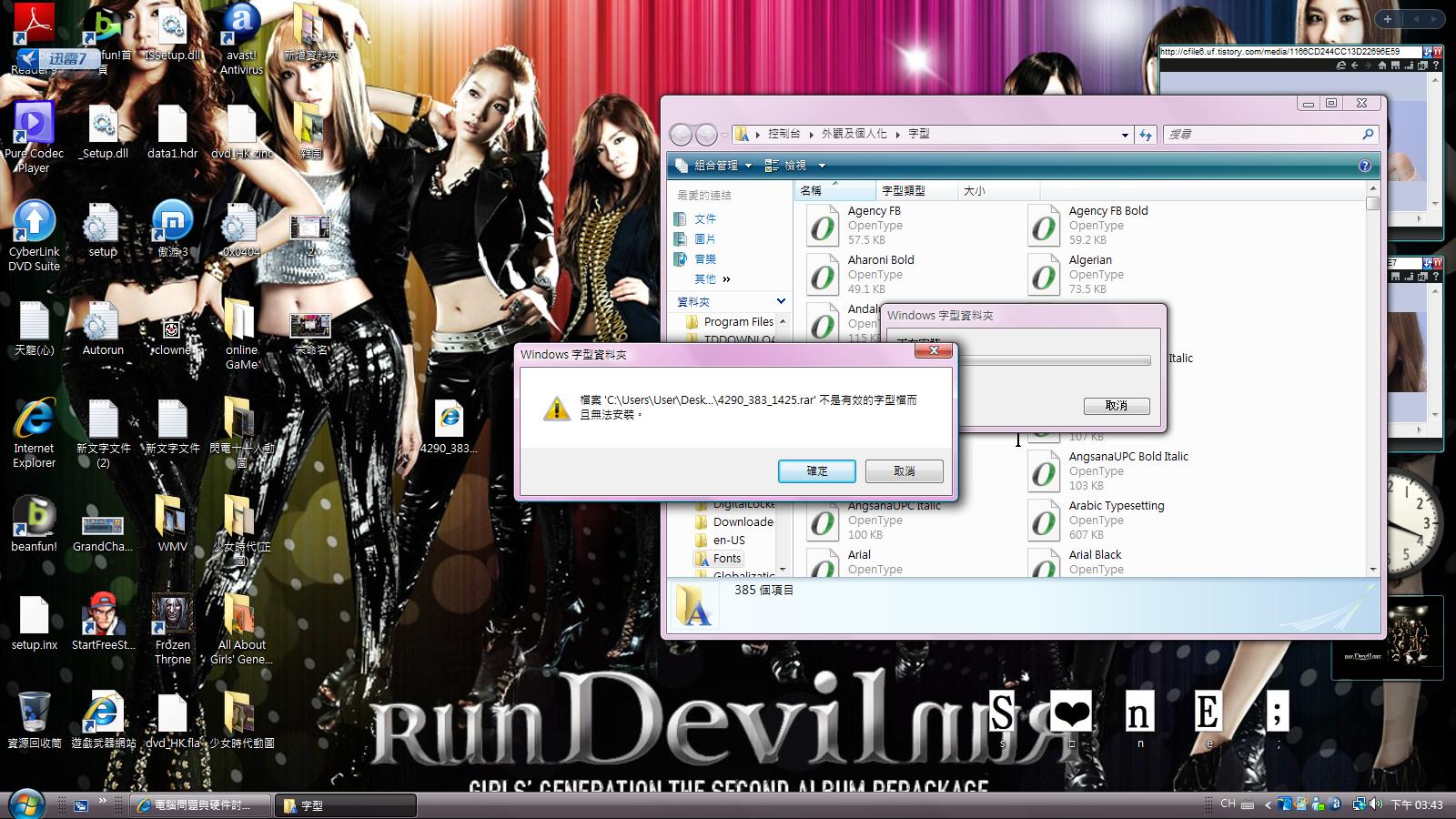Open the 資源回收筒 recycle bin

coord(34,721)
